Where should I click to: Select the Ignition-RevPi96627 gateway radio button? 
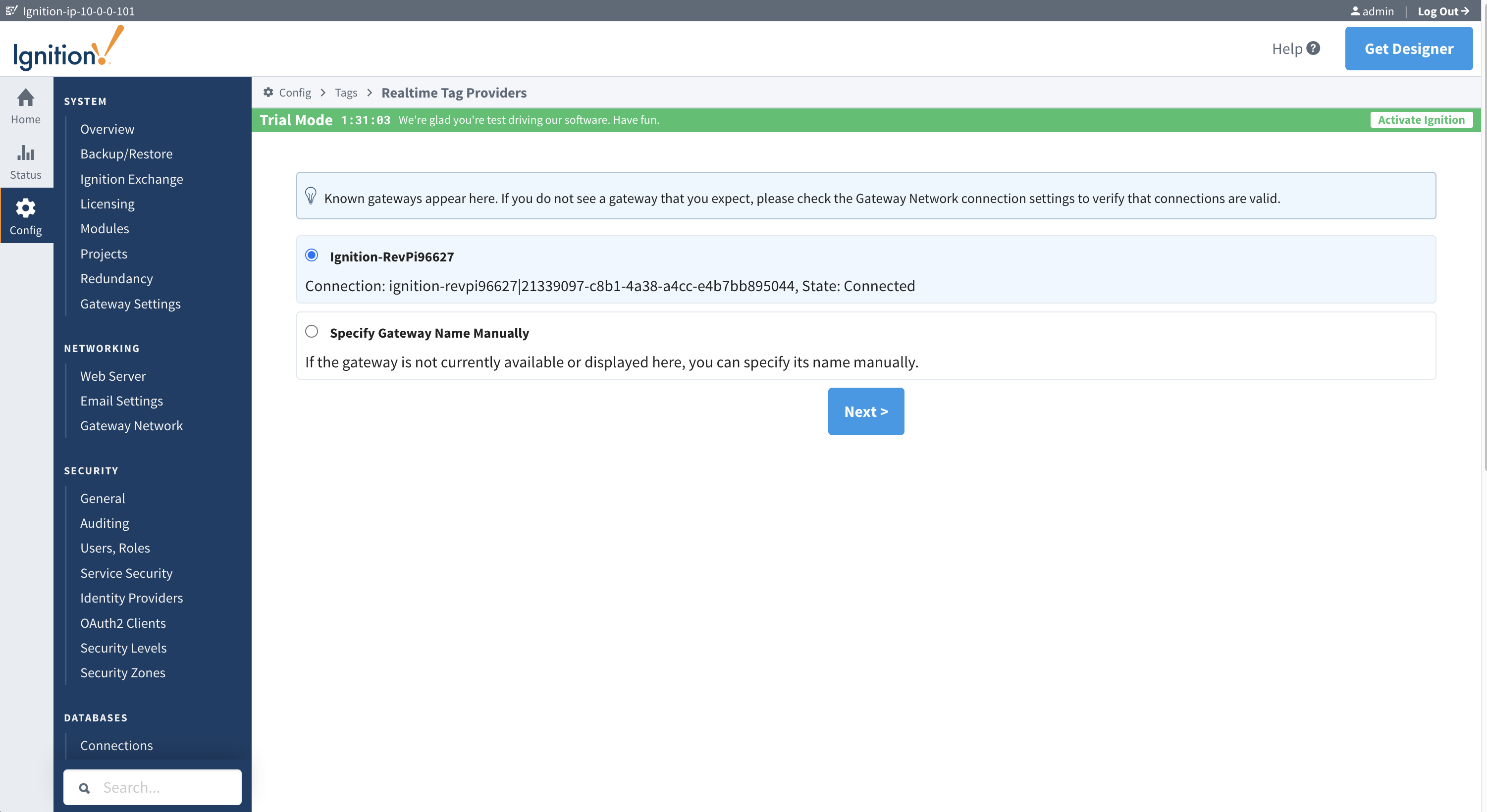coord(312,255)
